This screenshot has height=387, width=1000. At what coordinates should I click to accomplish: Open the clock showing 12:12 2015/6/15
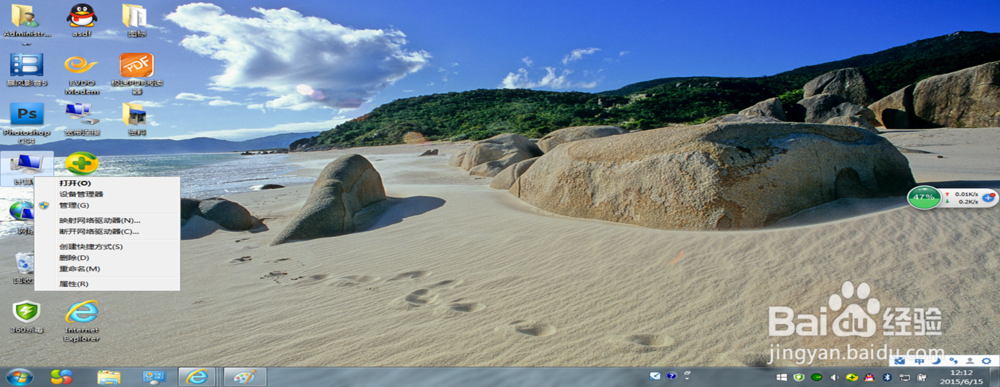pos(963,377)
